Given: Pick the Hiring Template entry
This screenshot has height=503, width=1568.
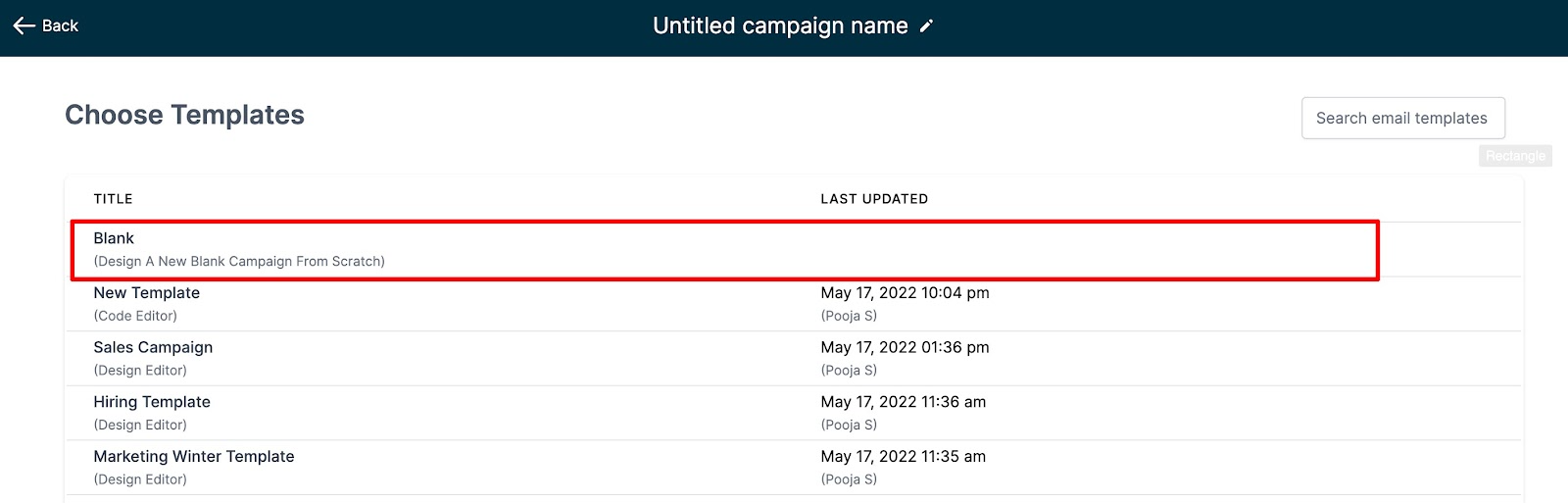Looking at the screenshot, I should click(152, 402).
